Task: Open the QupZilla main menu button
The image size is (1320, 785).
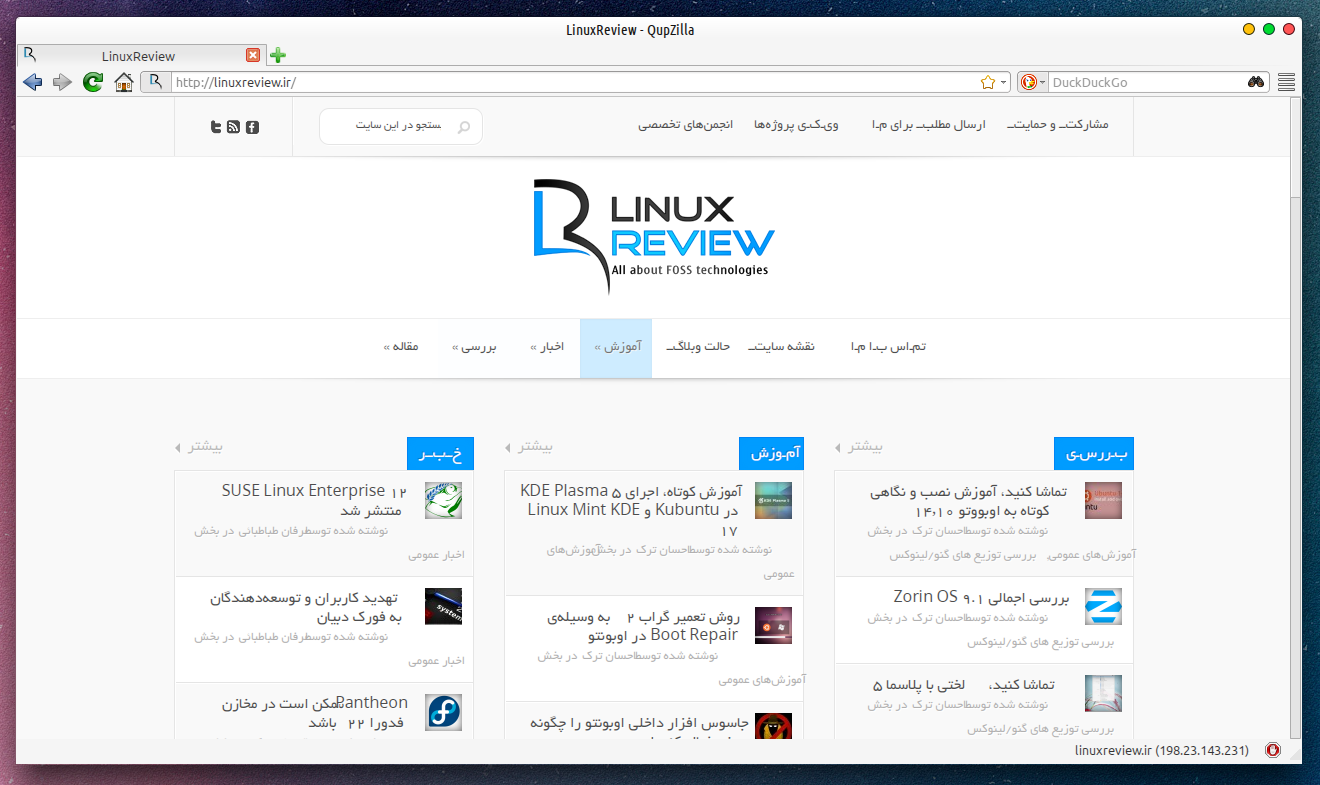Action: pos(1287,82)
